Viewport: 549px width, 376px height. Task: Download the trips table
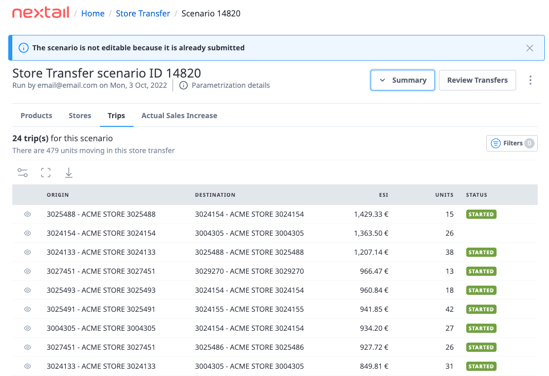pos(69,173)
